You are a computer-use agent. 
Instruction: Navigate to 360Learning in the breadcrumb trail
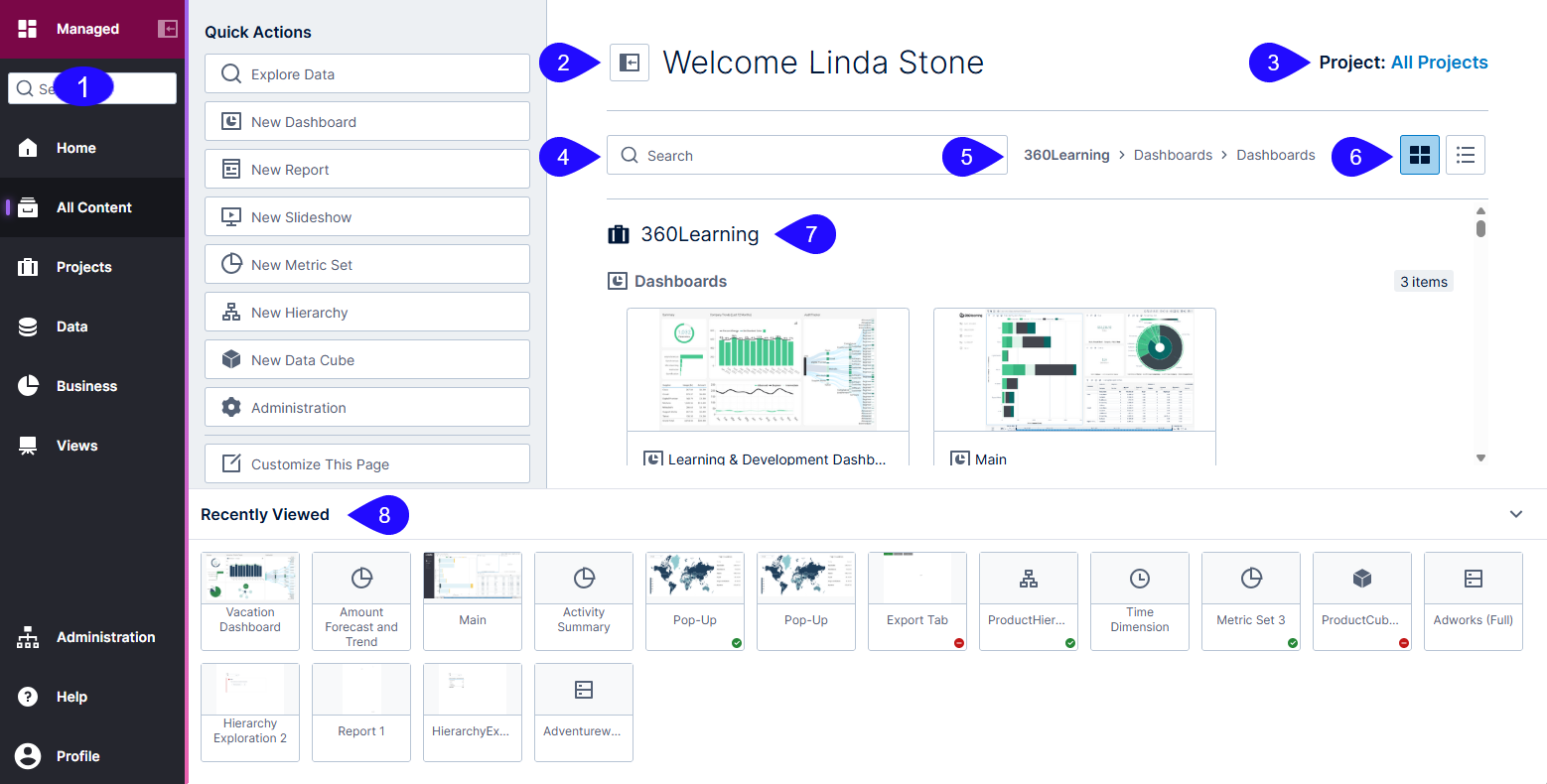click(1066, 154)
